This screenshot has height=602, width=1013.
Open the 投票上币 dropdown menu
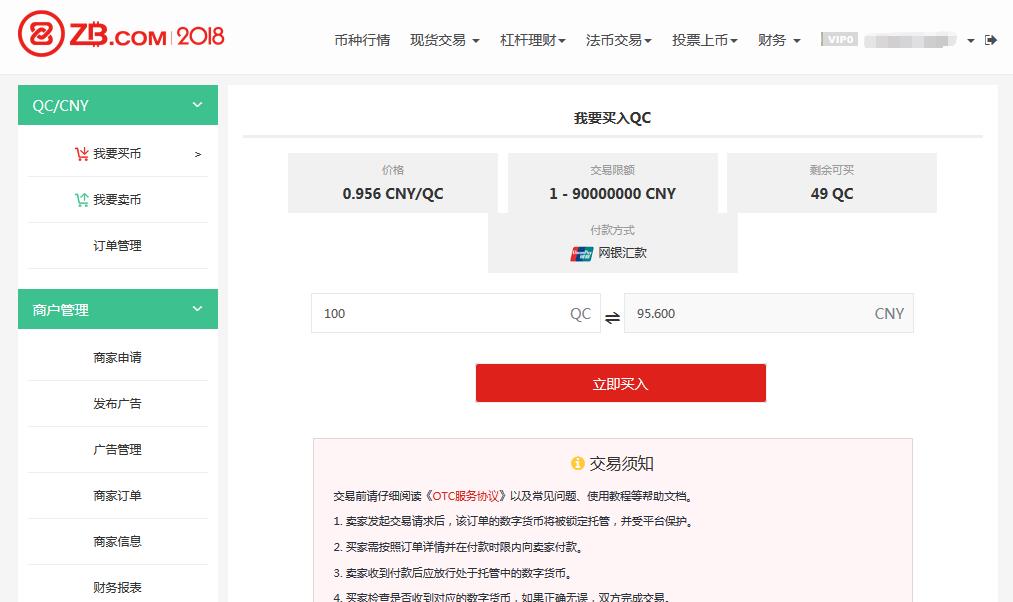[x=704, y=40]
